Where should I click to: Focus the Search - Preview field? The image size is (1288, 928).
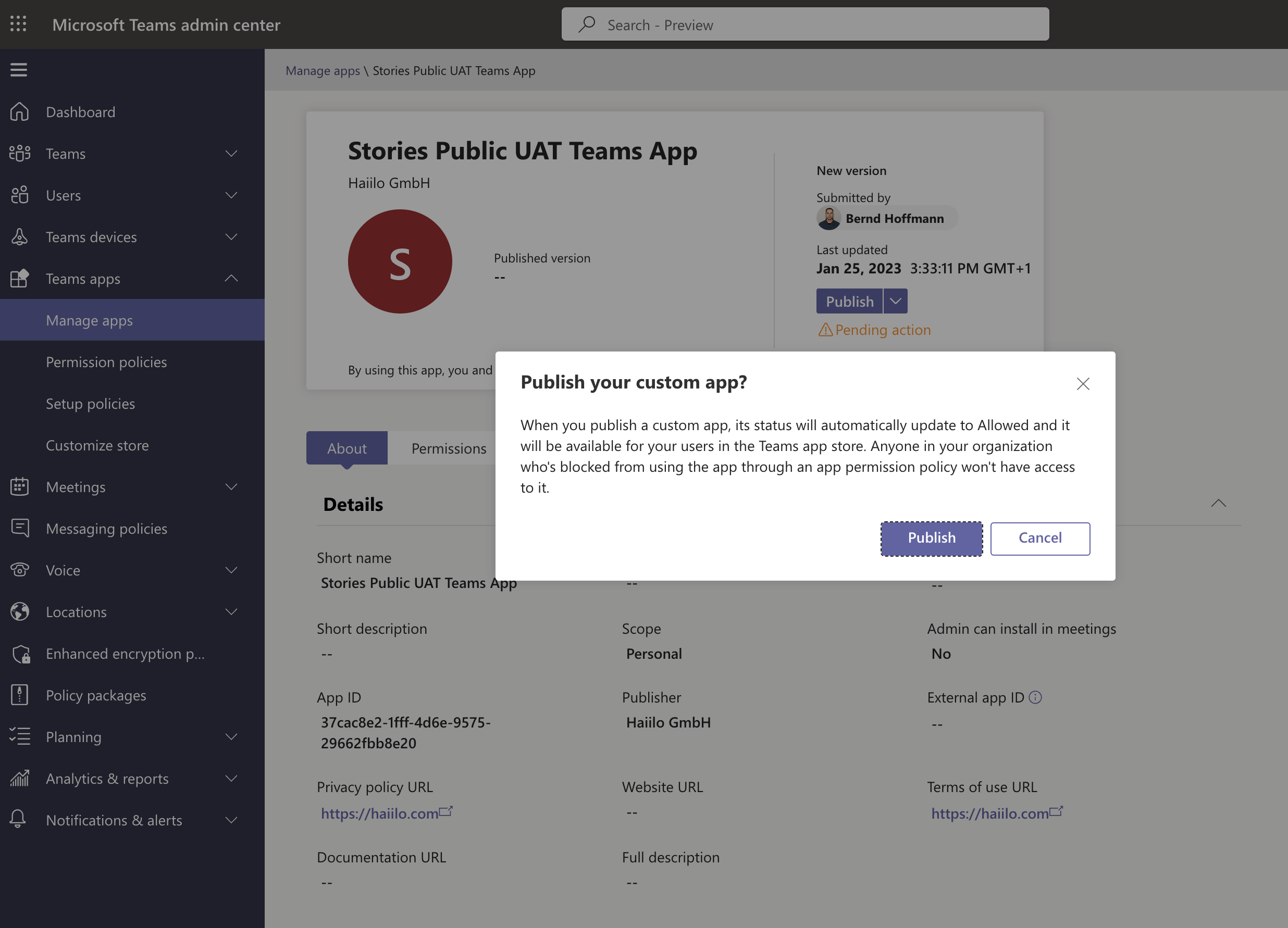pos(804,24)
